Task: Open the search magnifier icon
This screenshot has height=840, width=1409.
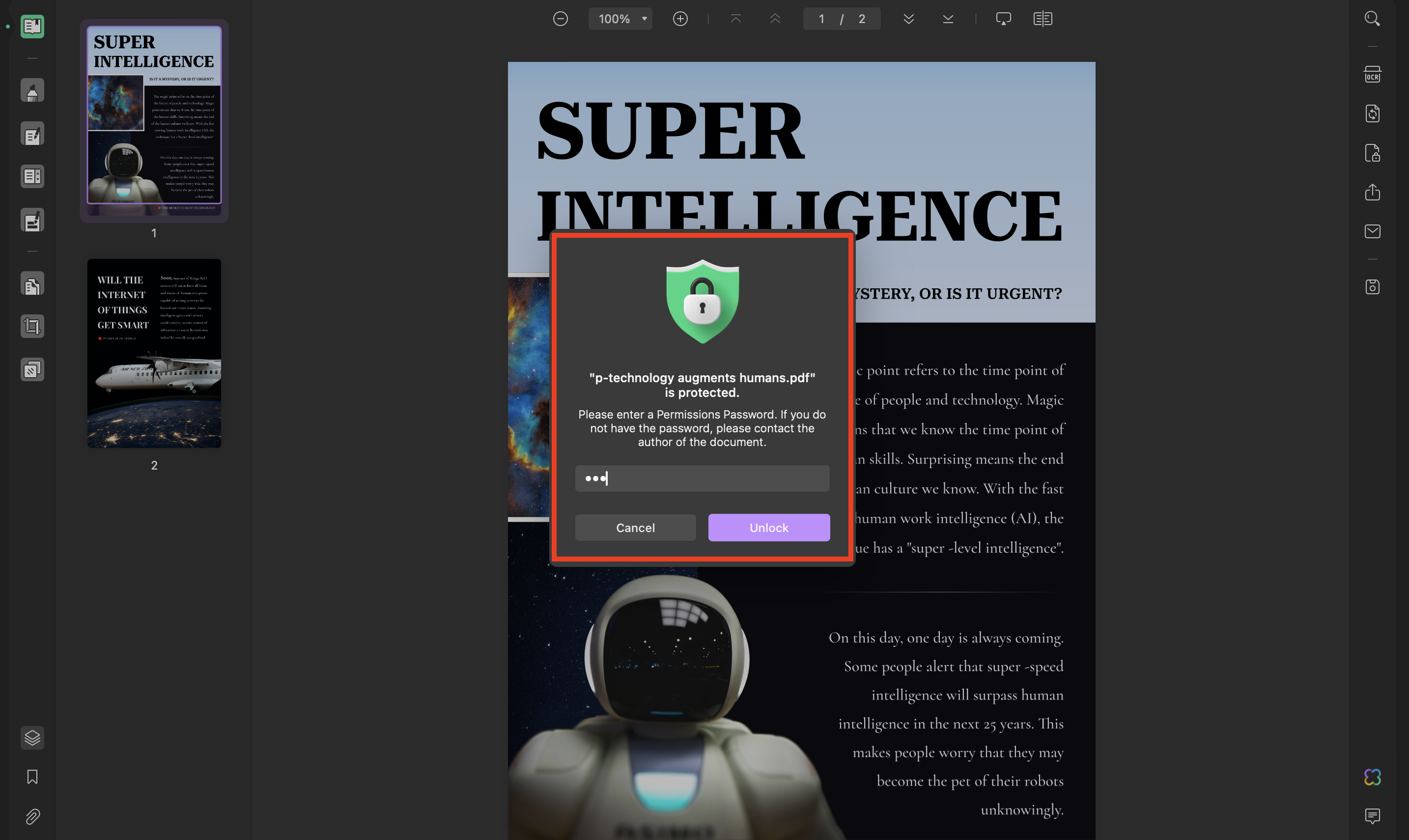Action: [1372, 19]
